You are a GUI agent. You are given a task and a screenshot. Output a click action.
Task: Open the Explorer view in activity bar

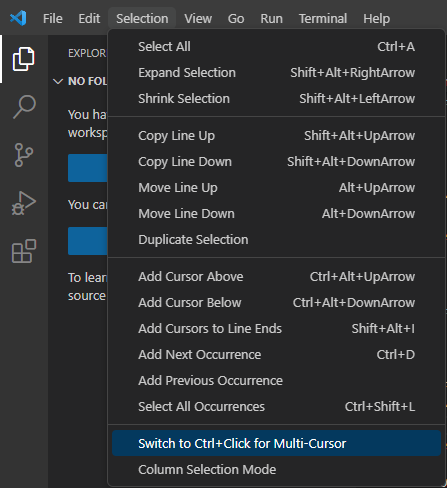(x=24, y=59)
